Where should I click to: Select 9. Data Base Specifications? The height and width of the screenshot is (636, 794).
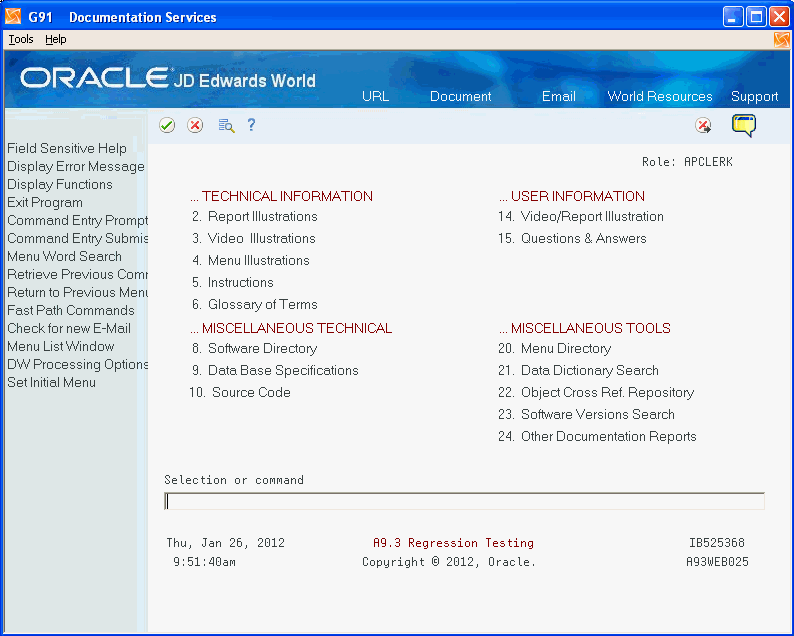click(275, 371)
